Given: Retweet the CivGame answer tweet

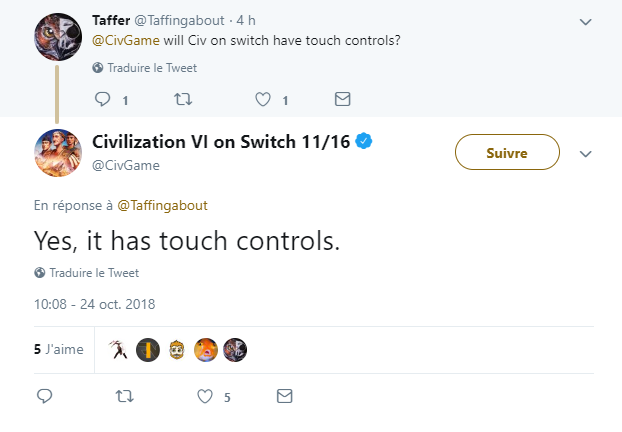Looking at the screenshot, I should tap(124, 397).
